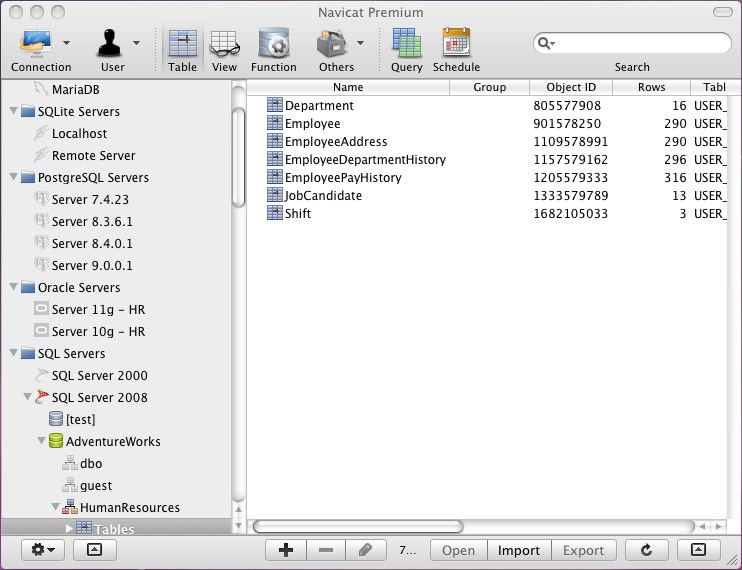The width and height of the screenshot is (742, 570).
Task: Sort by the Rows column header
Action: click(x=651, y=87)
